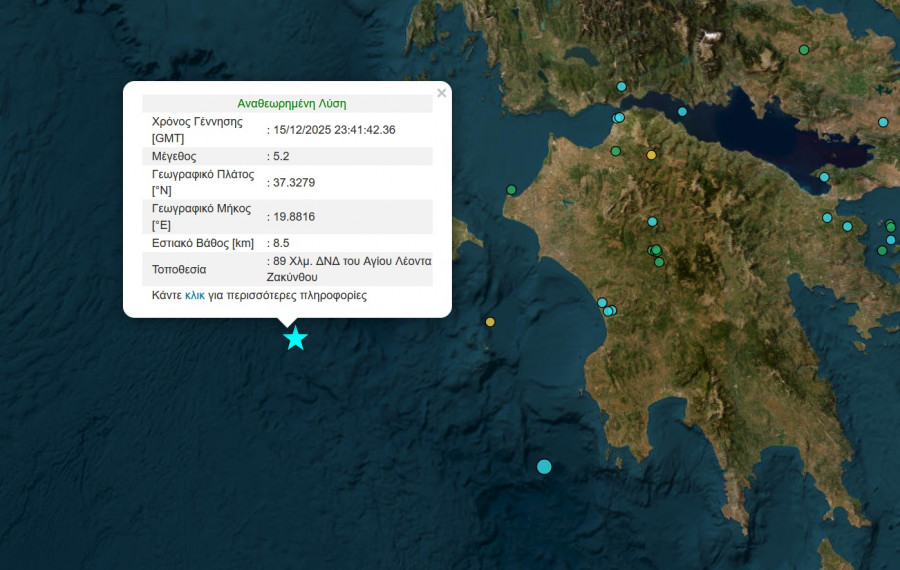
Task: Open the "κλικ" link for more information
Action: 195,296
